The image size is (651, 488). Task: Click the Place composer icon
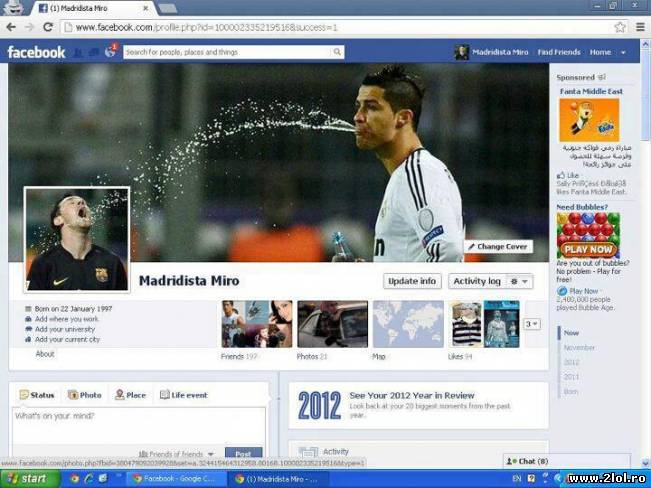point(120,395)
